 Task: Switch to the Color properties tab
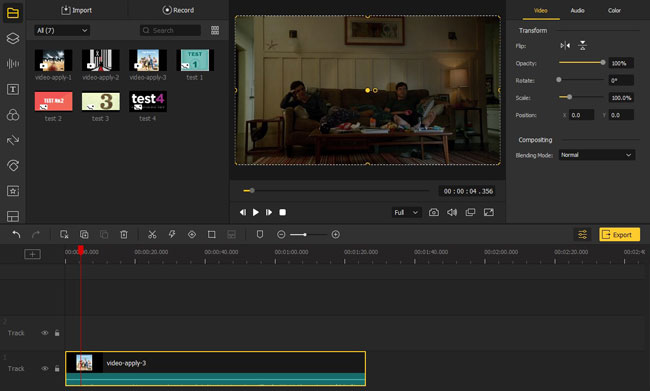coord(614,10)
